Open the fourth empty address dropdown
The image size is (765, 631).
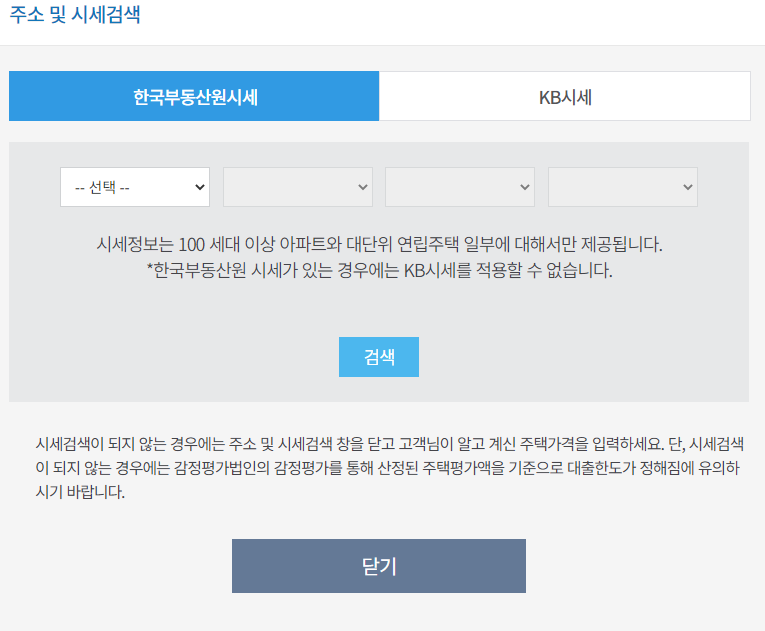click(623, 187)
